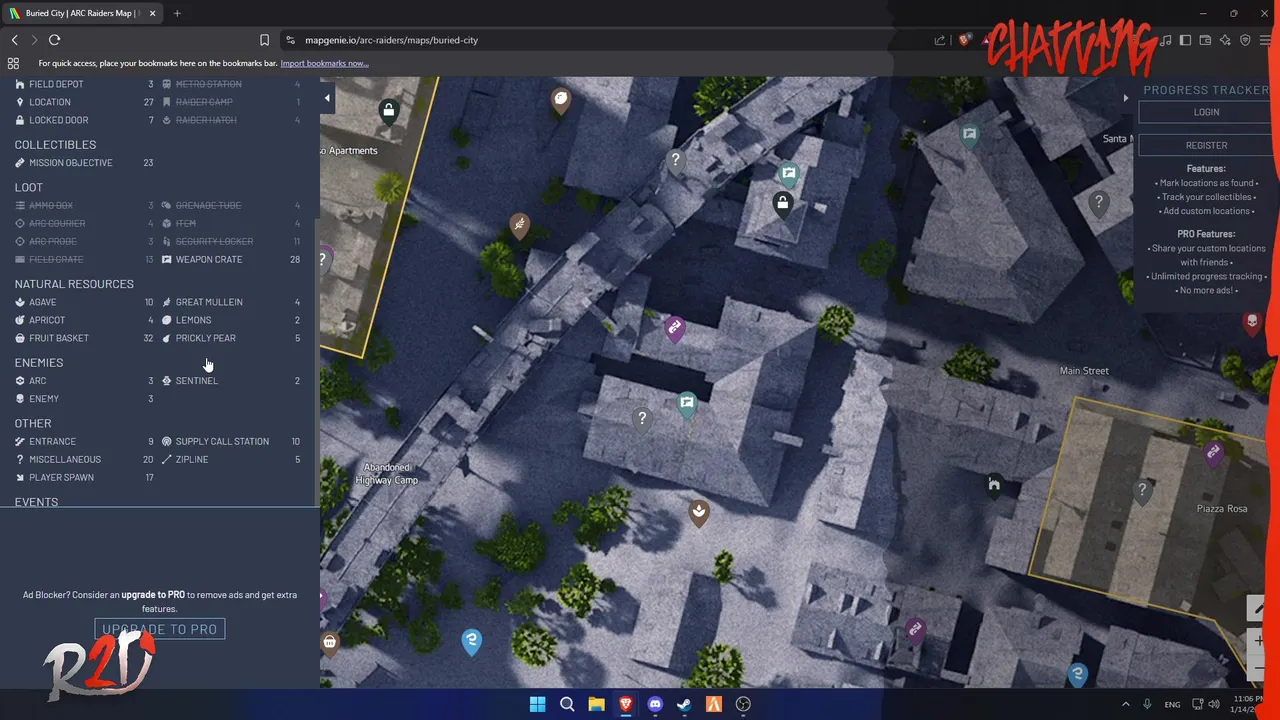
Task: Open File Explorer from the taskbar
Action: tap(596, 704)
